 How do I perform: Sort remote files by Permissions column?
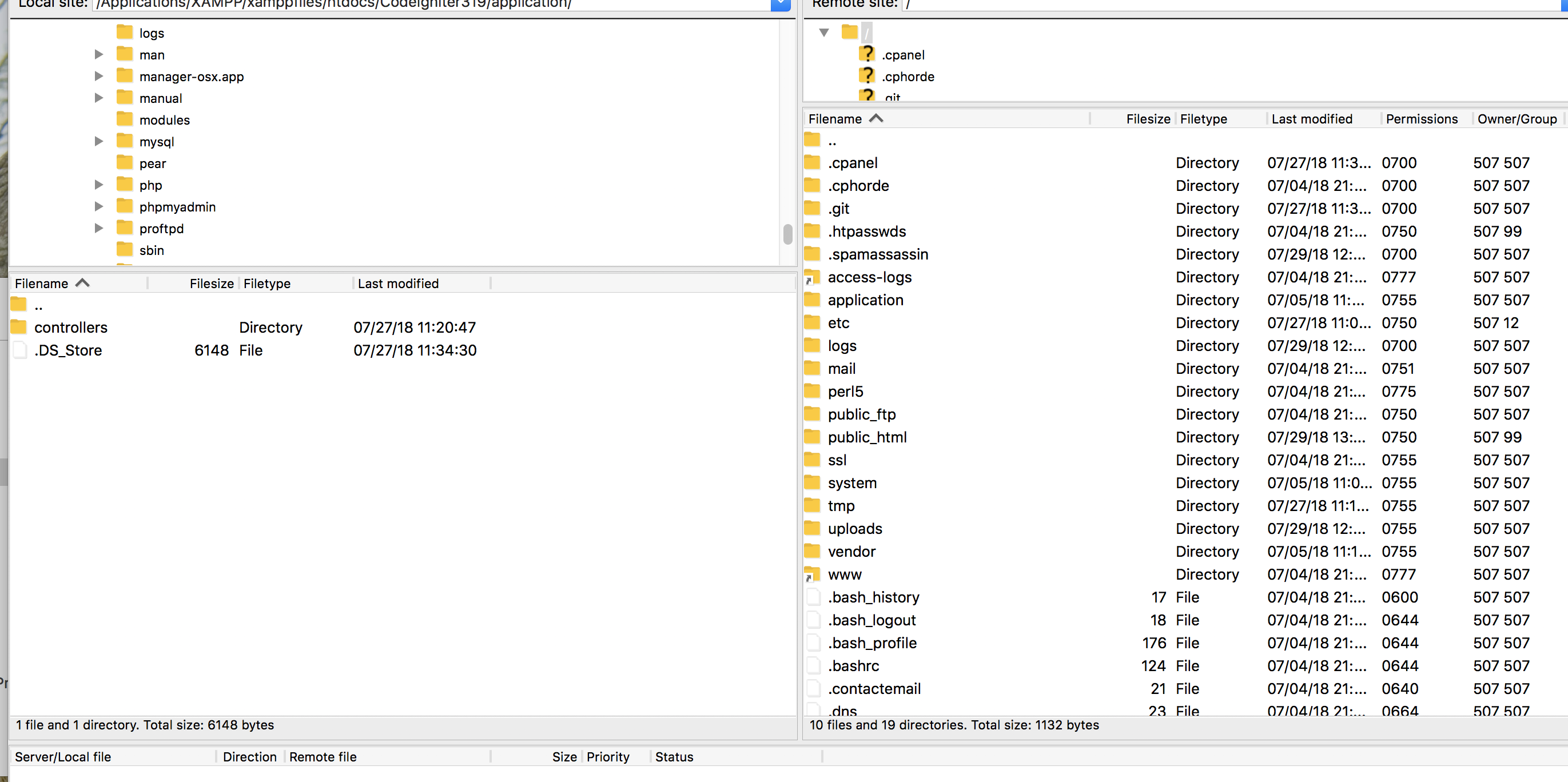[1427, 119]
